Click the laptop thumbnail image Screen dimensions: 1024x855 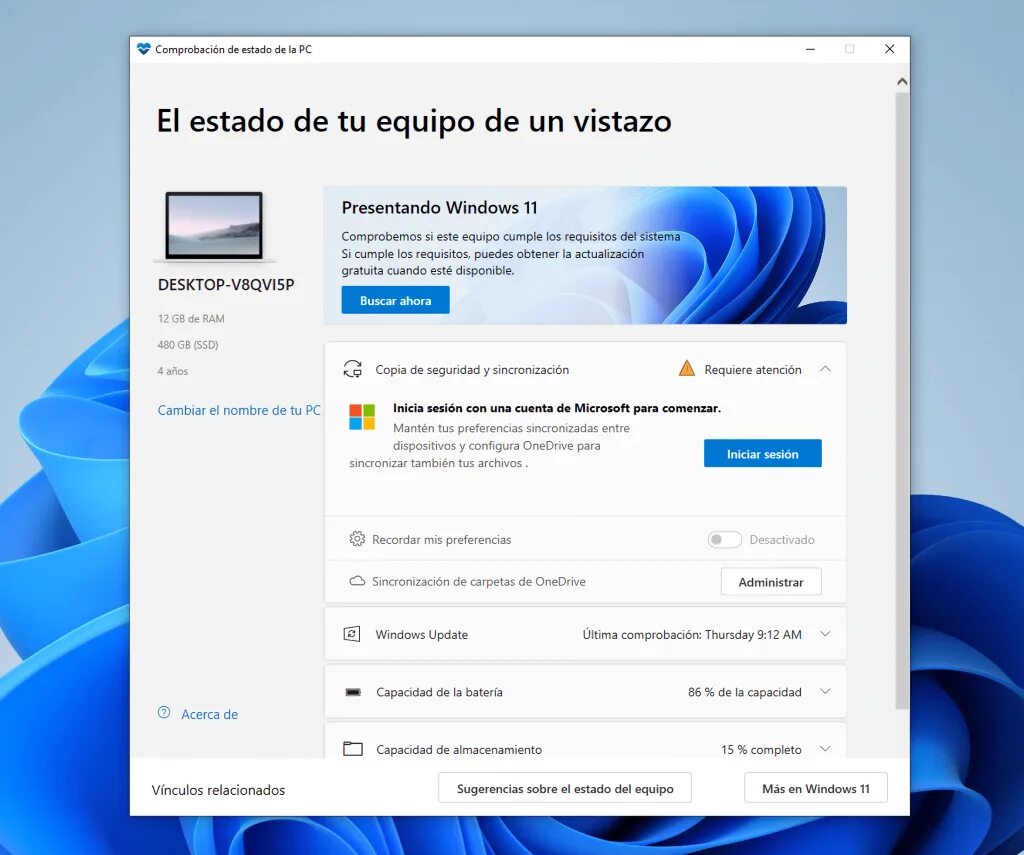click(x=214, y=226)
